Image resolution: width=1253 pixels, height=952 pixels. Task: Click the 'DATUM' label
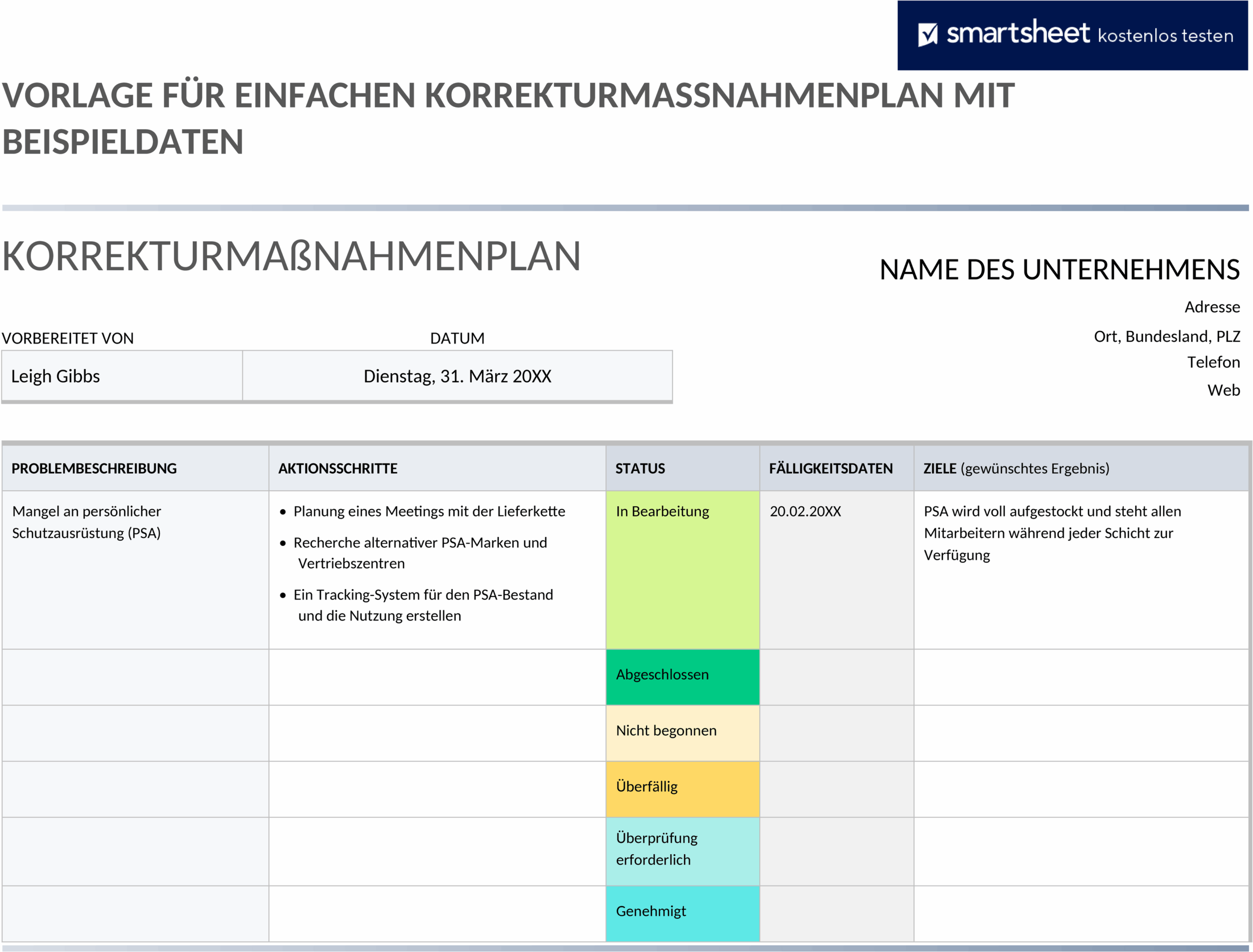point(457,339)
